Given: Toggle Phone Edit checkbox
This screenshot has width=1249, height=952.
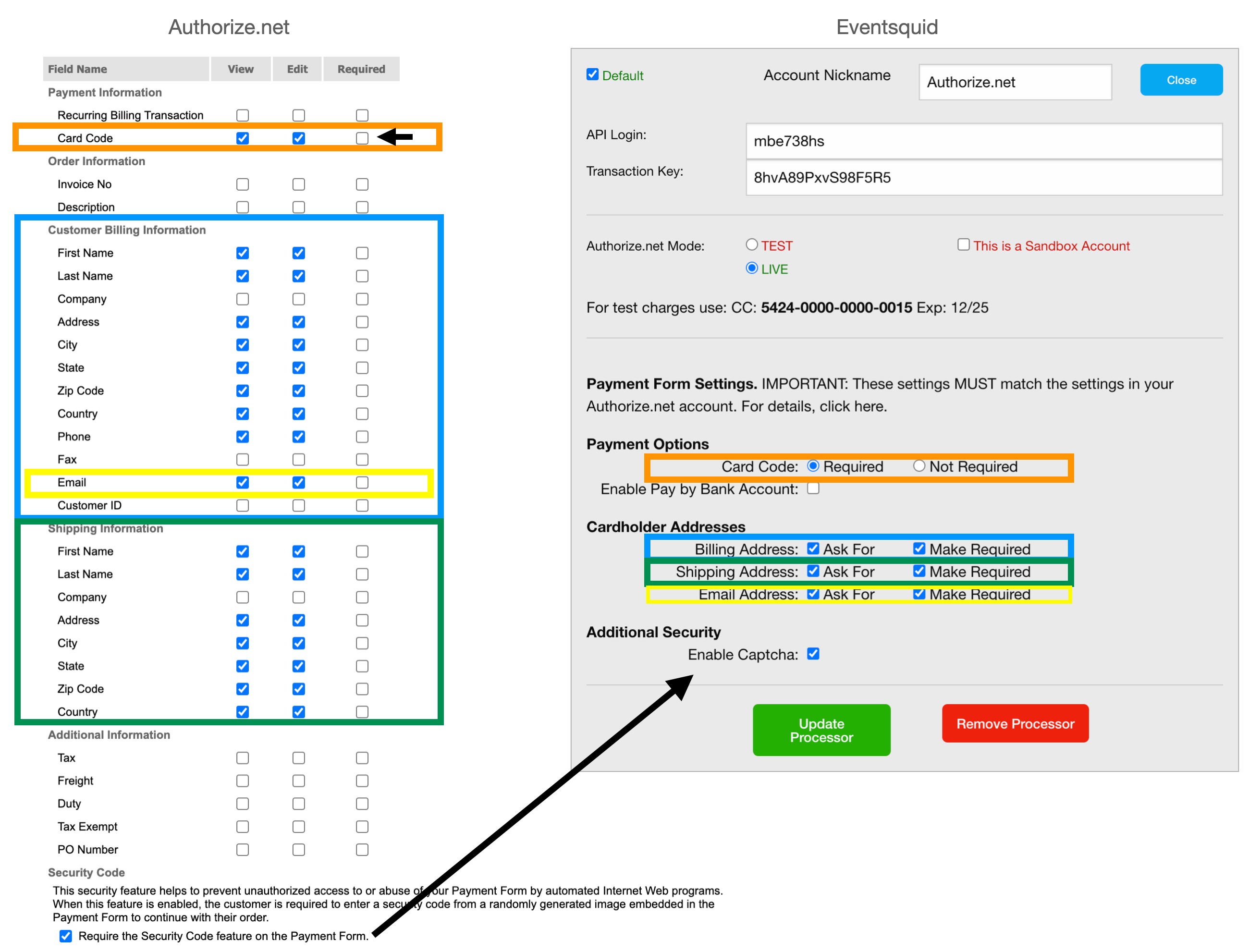Looking at the screenshot, I should [298, 436].
